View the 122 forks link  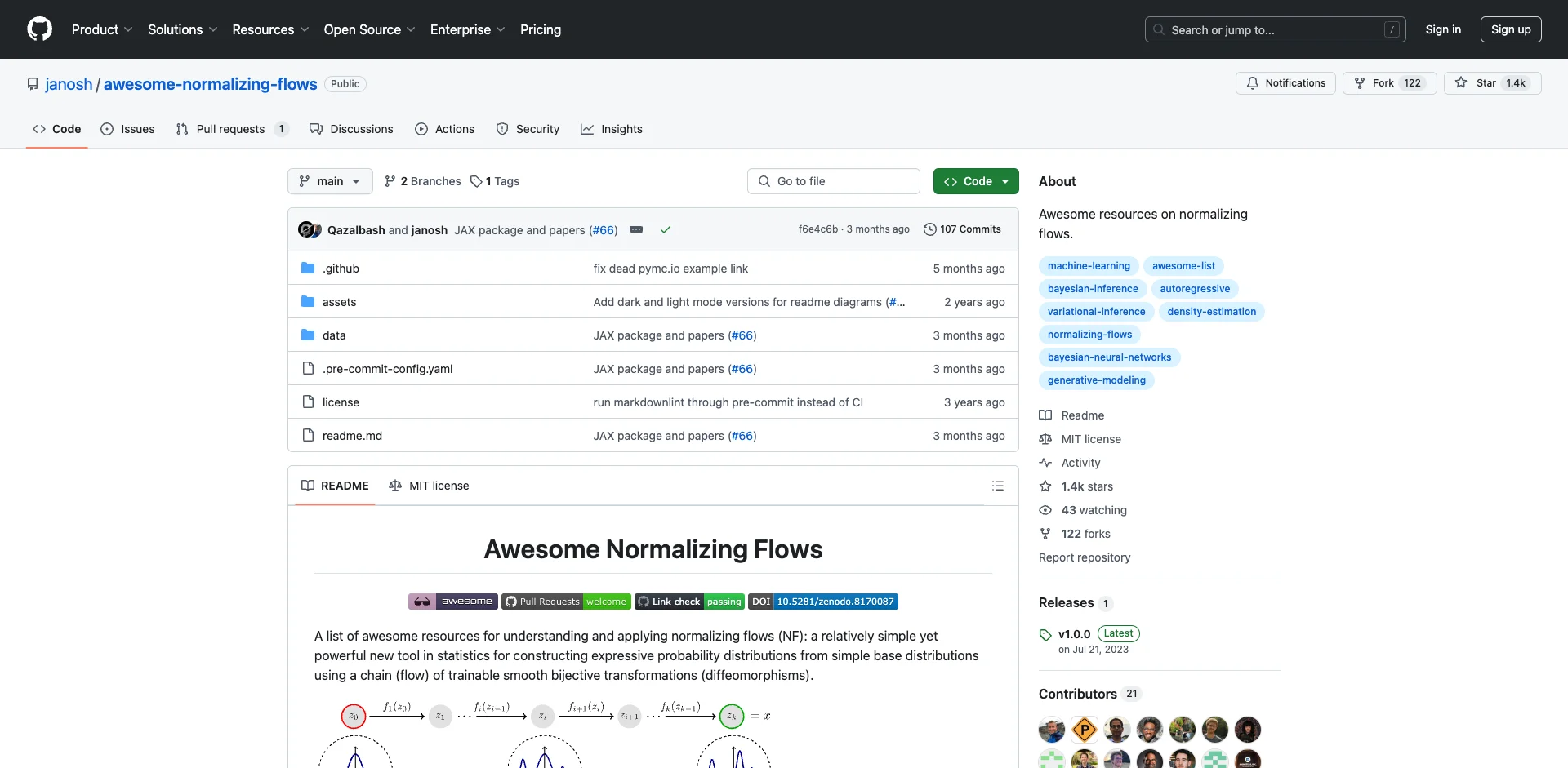click(1076, 534)
